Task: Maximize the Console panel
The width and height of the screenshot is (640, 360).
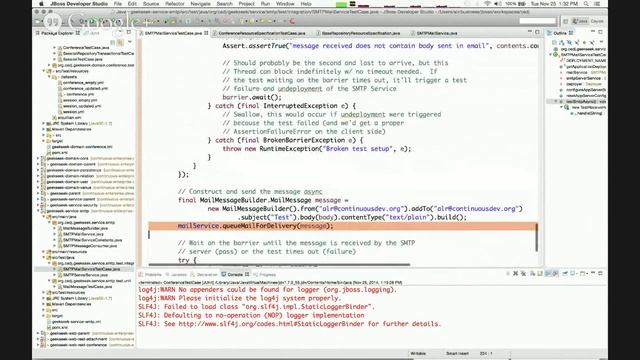Action: 600,273
